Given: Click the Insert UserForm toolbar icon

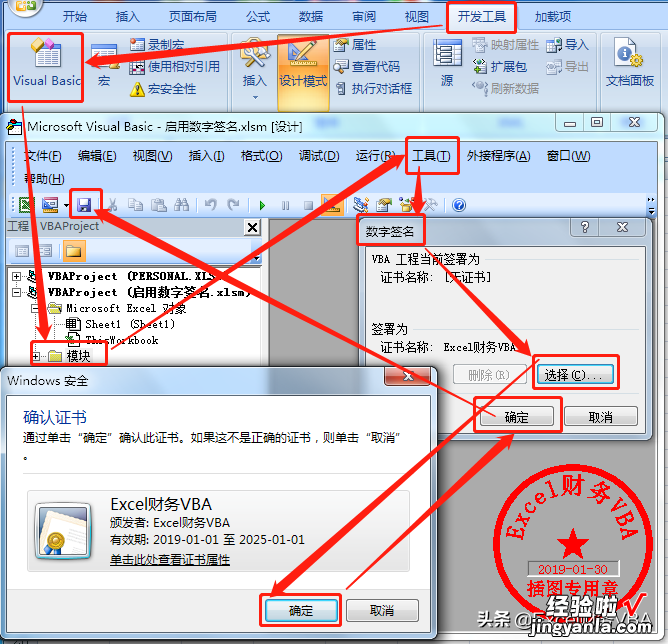Looking at the screenshot, I should [x=50, y=205].
